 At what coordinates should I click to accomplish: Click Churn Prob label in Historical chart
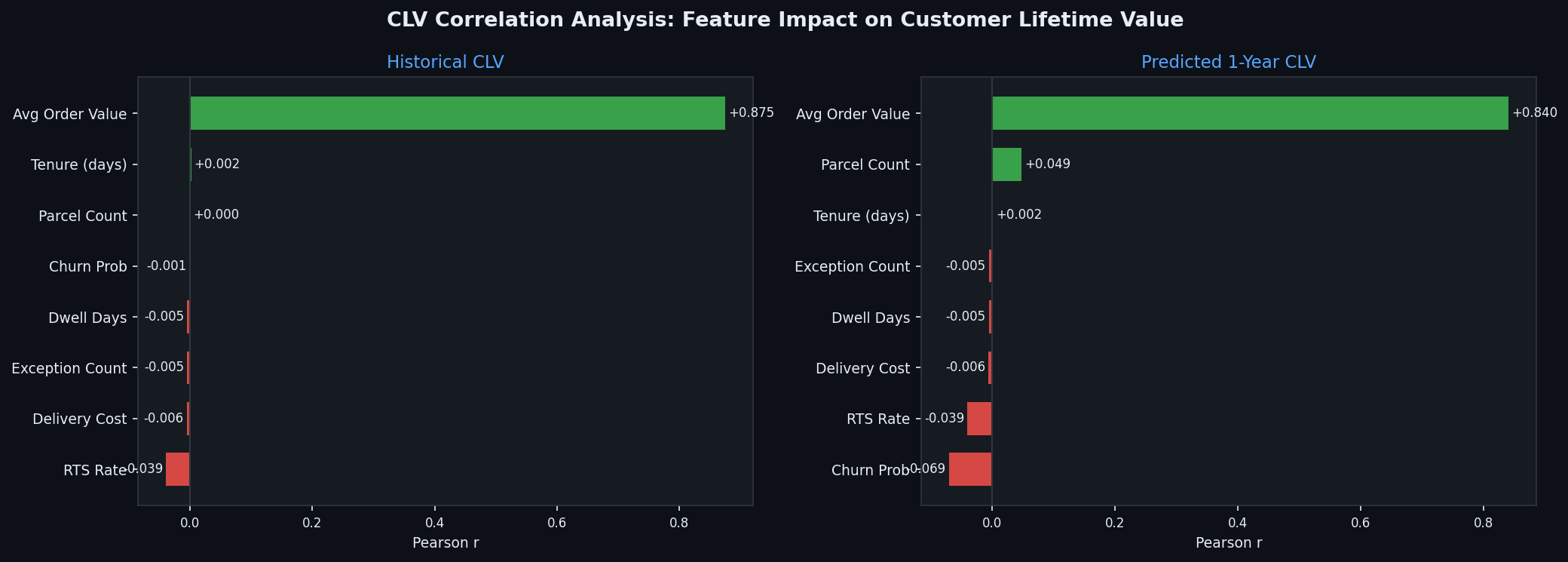pos(88,266)
